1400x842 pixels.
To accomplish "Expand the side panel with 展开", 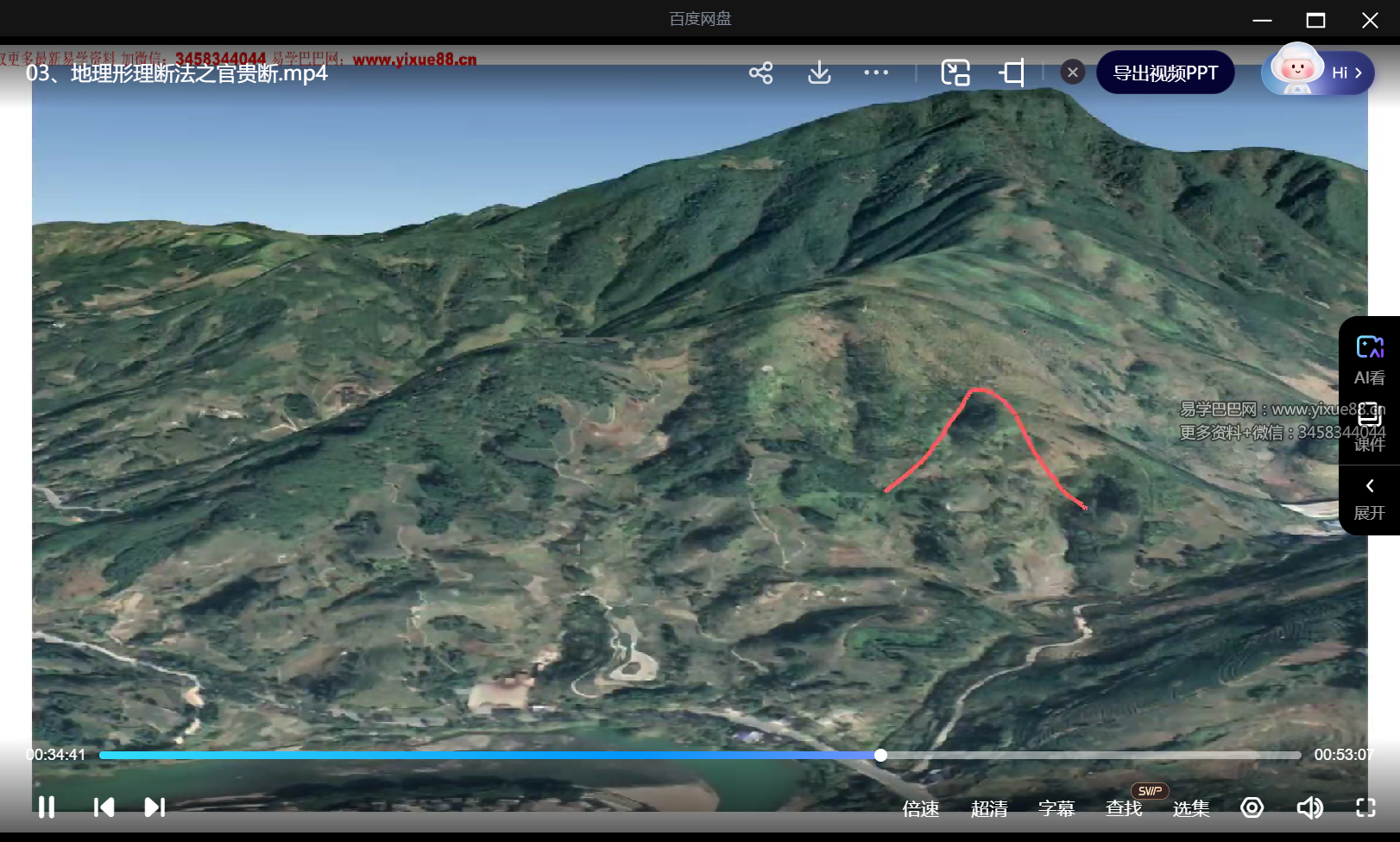I will coord(1369,500).
